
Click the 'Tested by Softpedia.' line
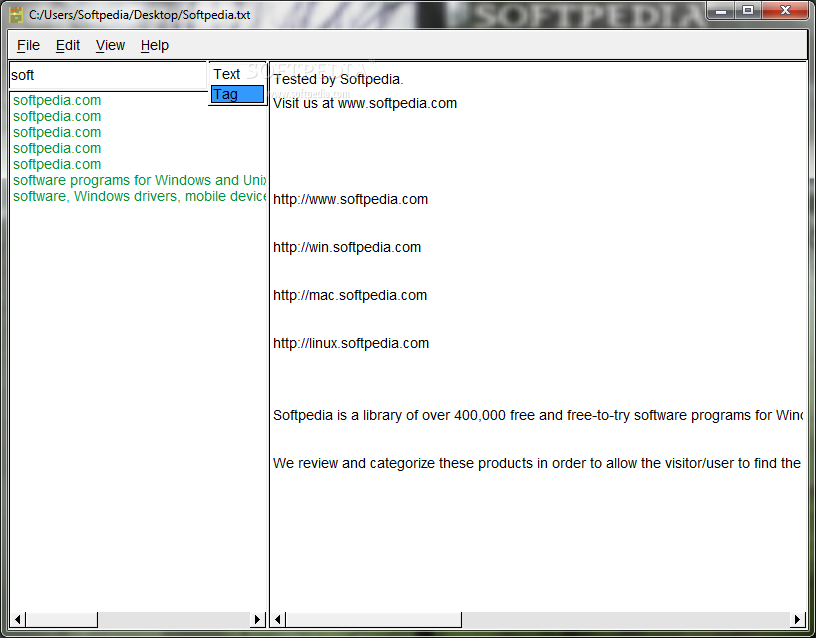[338, 79]
